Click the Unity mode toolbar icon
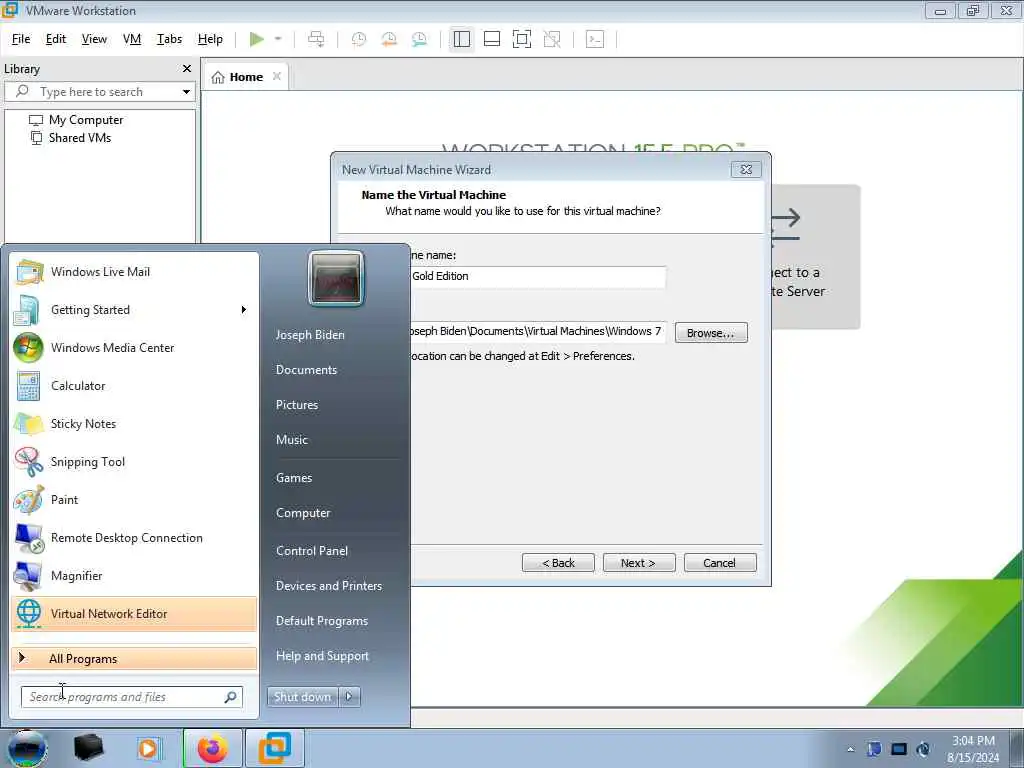Image resolution: width=1024 pixels, height=768 pixels. pyautogui.click(x=552, y=39)
